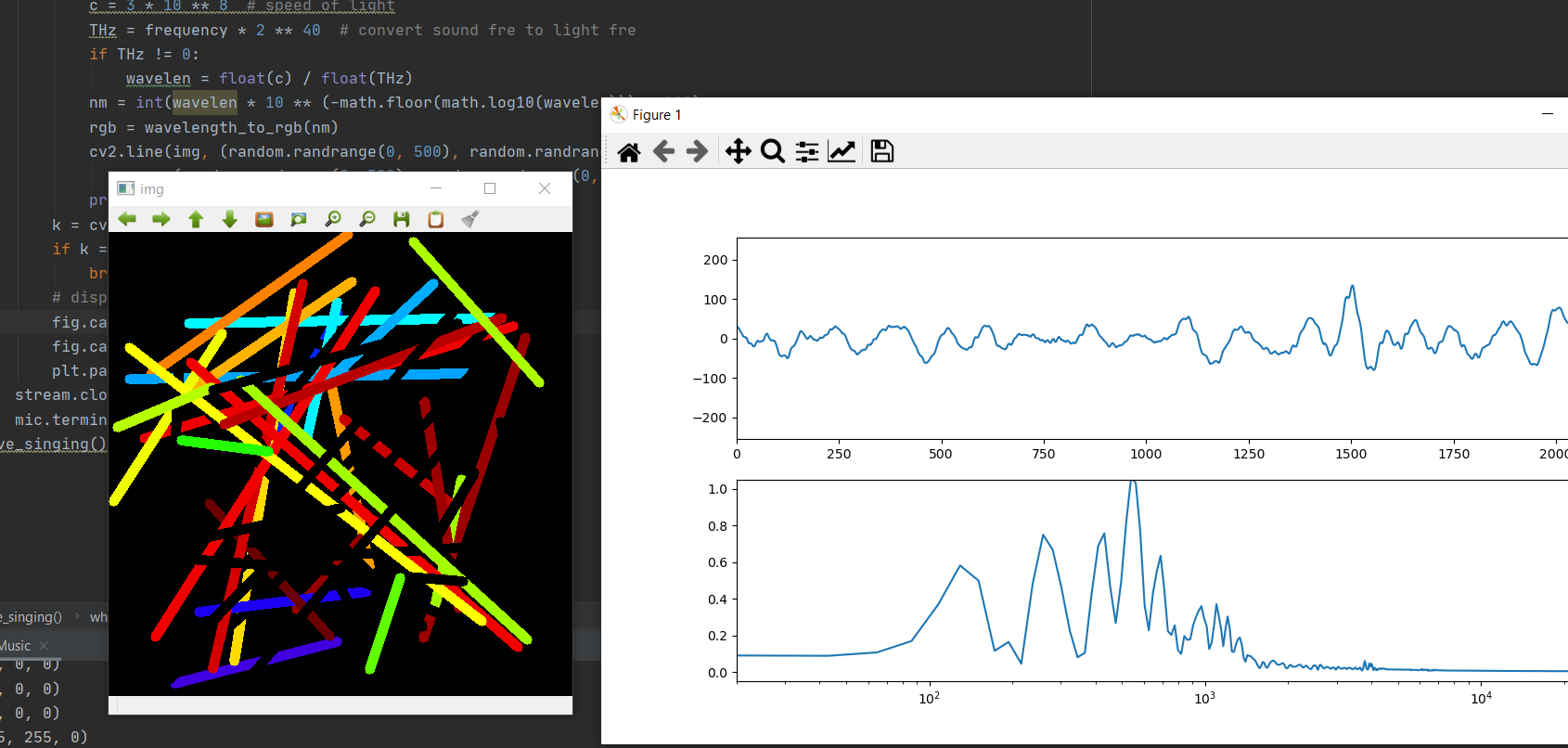
Task: Click '5, 255, 0)' console output line
Action: click(x=44, y=737)
